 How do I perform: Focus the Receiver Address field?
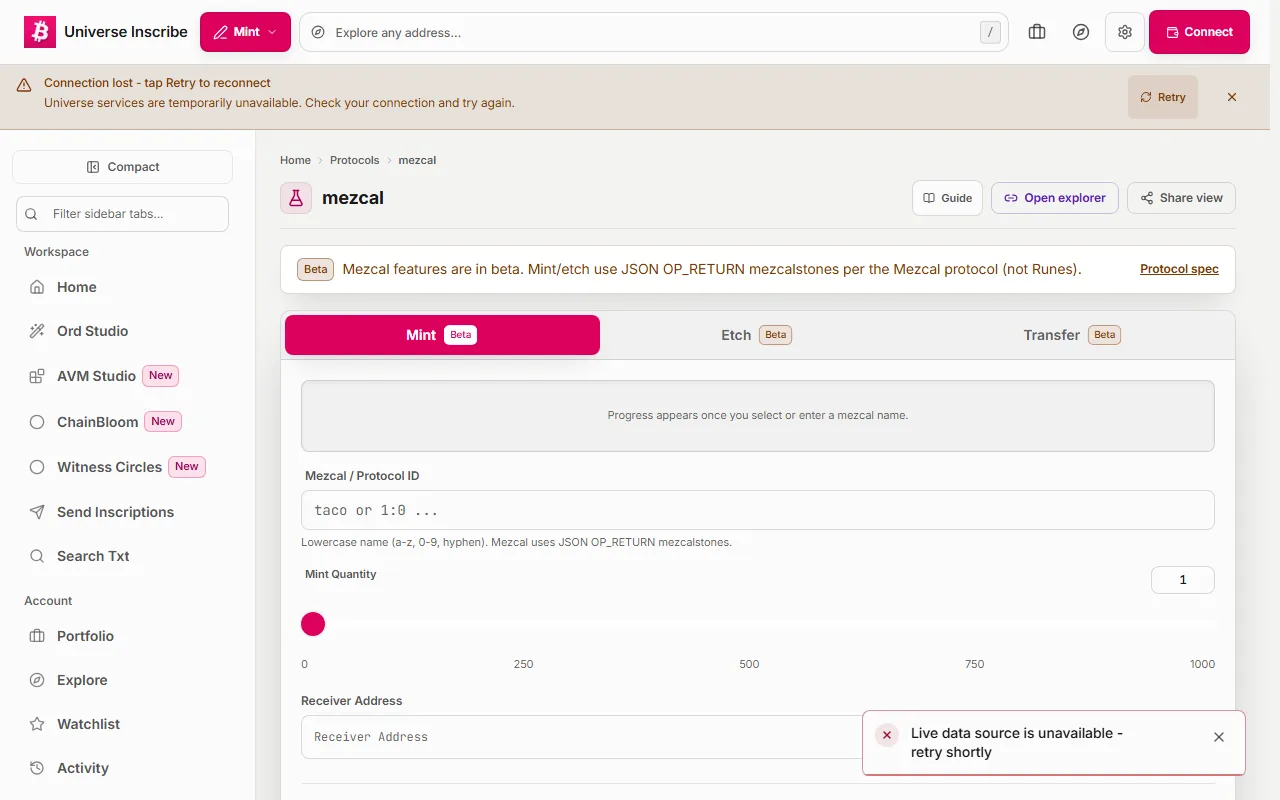[x=758, y=737]
